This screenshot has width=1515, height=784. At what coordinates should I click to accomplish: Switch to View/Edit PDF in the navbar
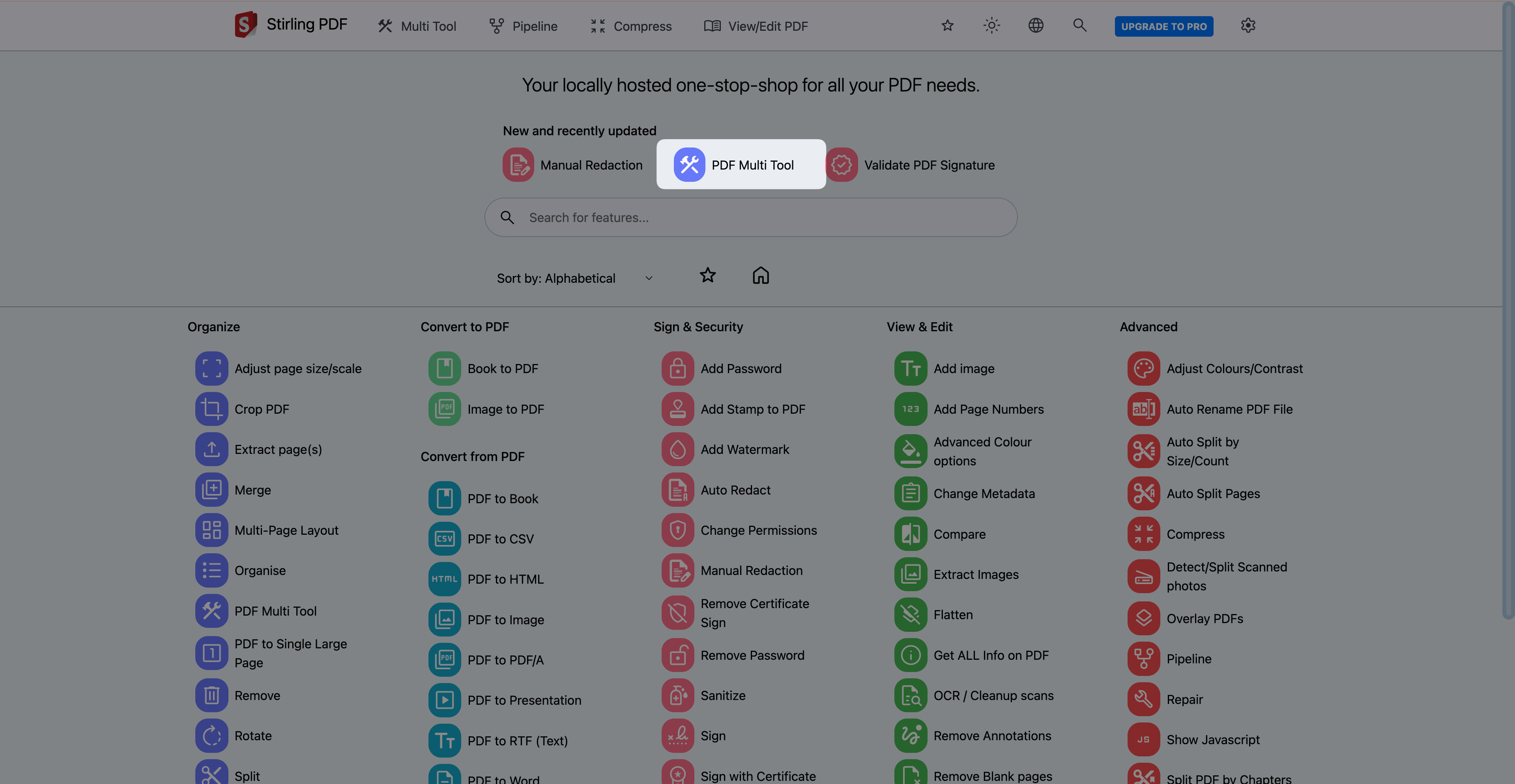756,26
